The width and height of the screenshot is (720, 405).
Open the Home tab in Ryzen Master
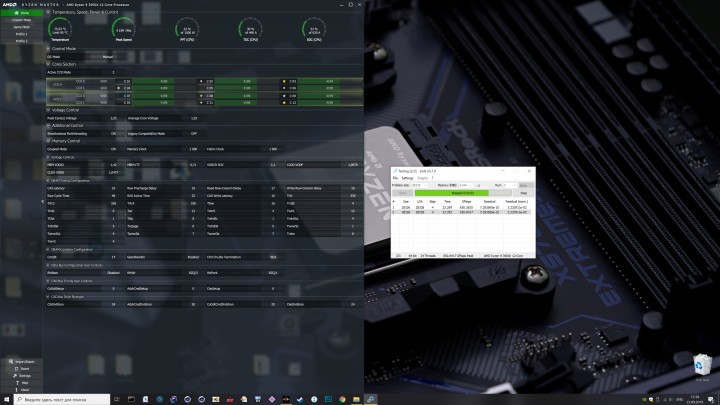tap(22, 13)
